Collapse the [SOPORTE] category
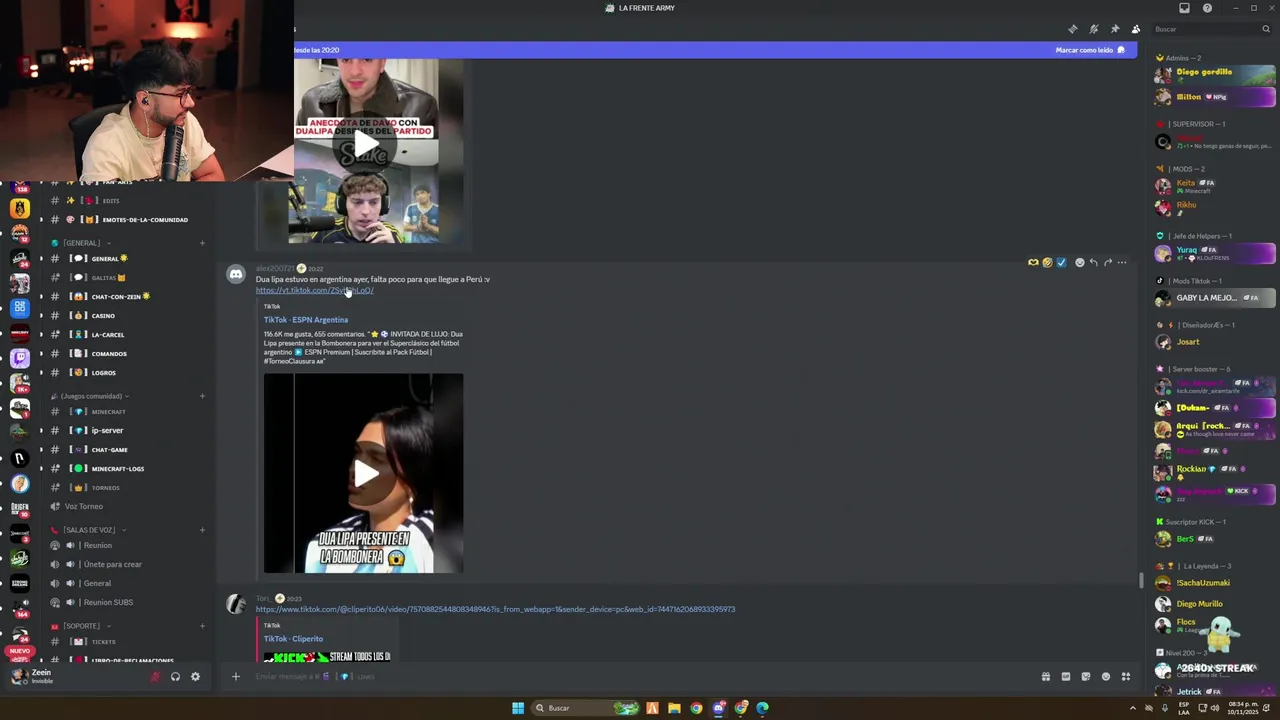This screenshot has width=1280, height=720. click(x=81, y=626)
